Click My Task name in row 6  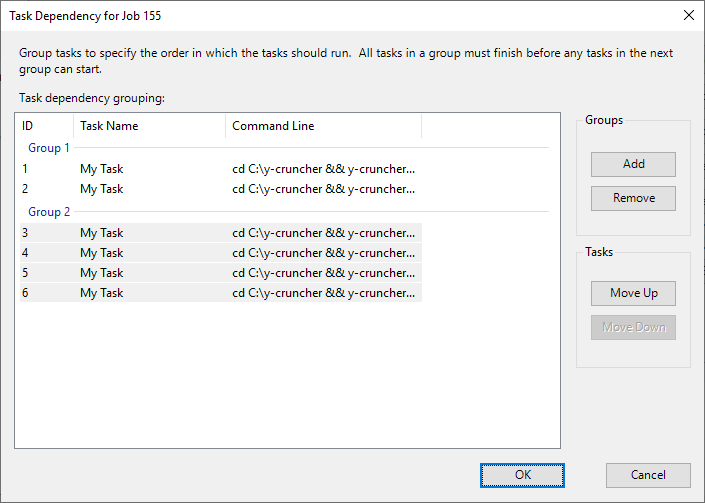102,293
